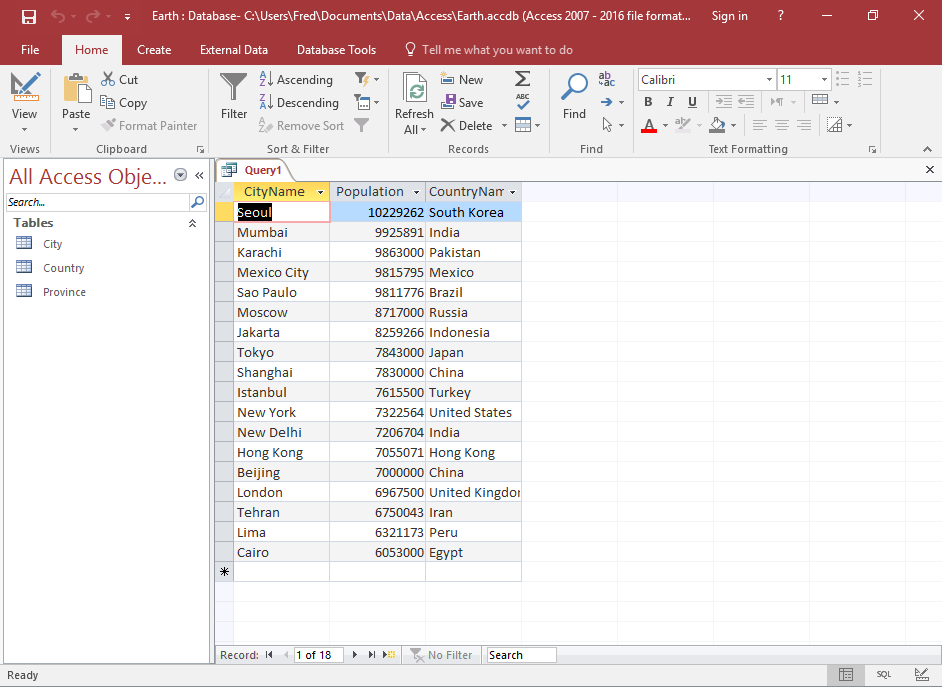This screenshot has height=687, width=942.
Task: Click the Delete record button
Action: tap(467, 126)
